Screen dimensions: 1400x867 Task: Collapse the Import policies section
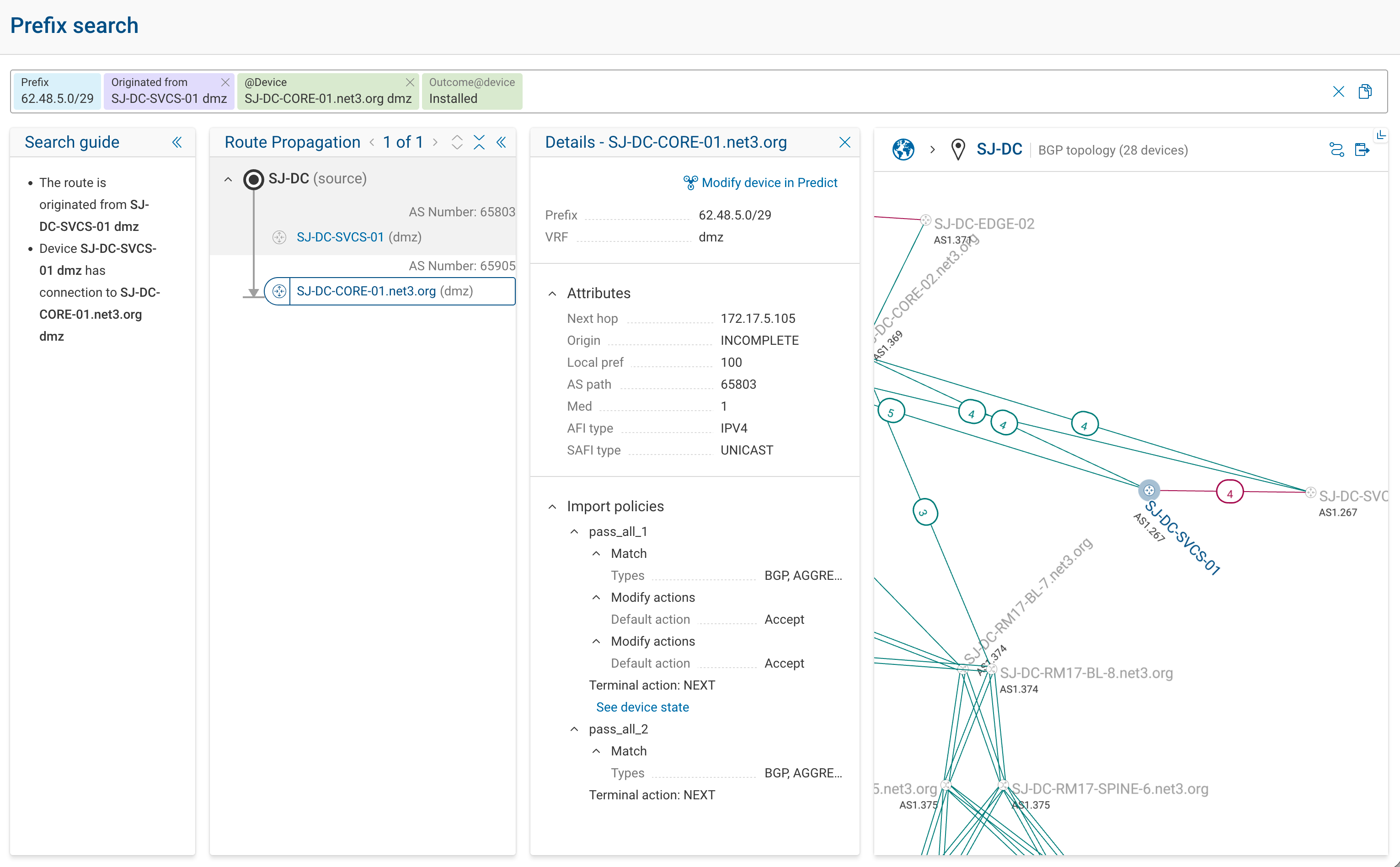coord(552,507)
